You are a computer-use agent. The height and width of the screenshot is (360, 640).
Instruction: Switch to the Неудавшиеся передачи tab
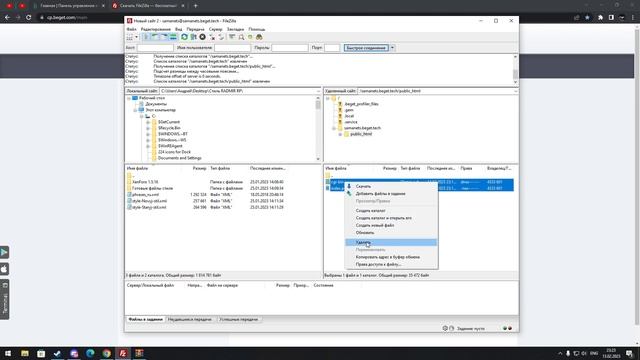(x=190, y=320)
